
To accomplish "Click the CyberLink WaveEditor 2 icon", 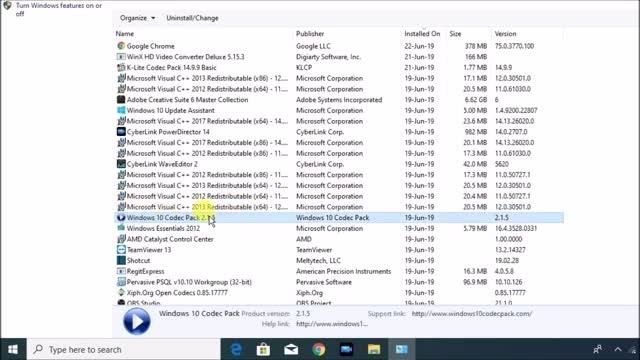I will coord(121,164).
